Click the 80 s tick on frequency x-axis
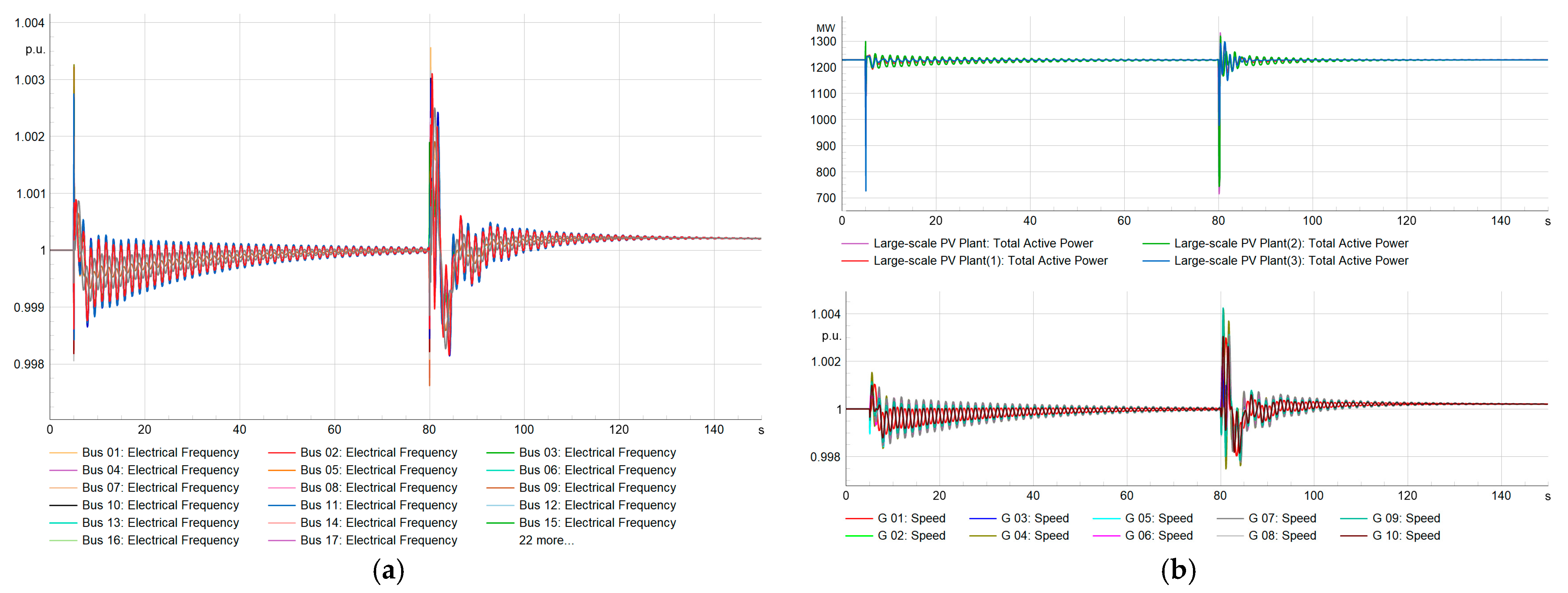Image resolution: width=1568 pixels, height=593 pixels. 429,430
